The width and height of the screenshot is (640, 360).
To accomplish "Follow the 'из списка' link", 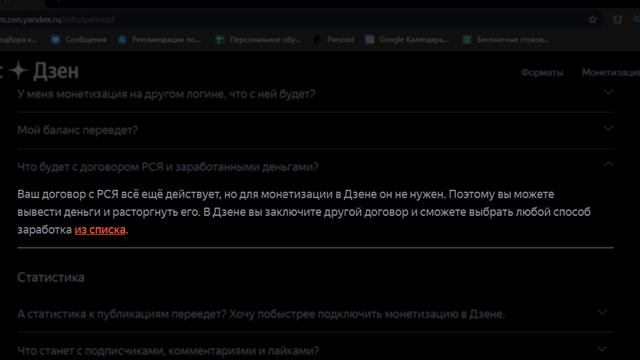I will pyautogui.click(x=100, y=230).
